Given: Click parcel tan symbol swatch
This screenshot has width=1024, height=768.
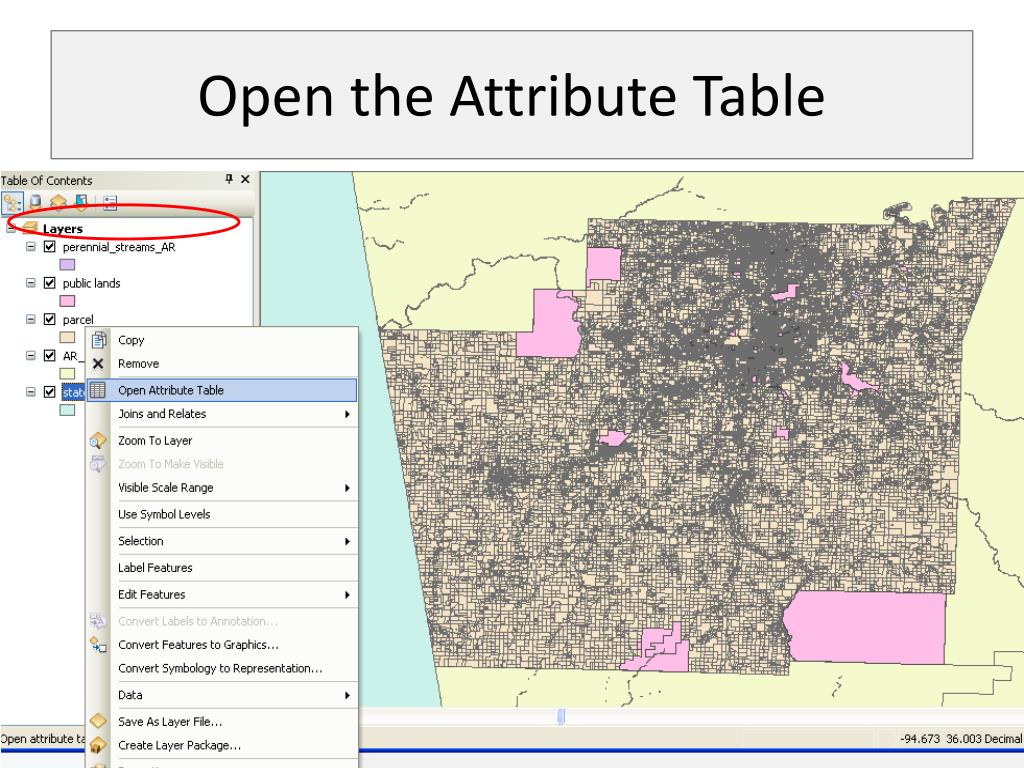Looking at the screenshot, I should [x=67, y=337].
